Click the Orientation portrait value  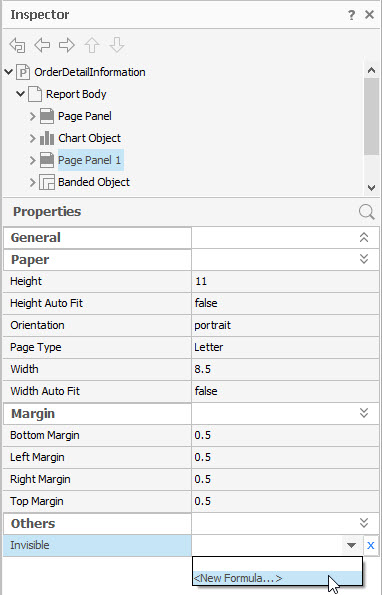(x=285, y=325)
